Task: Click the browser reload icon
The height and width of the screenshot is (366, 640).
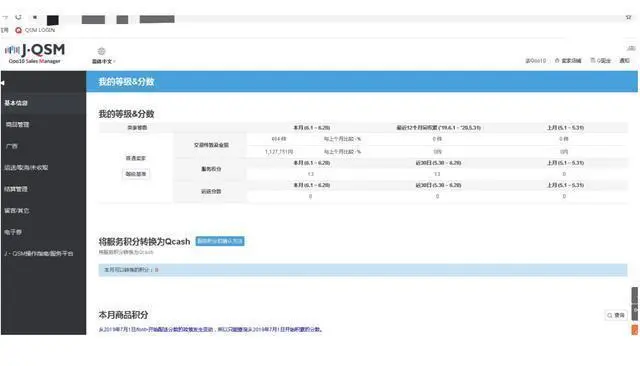Action: 18,18
